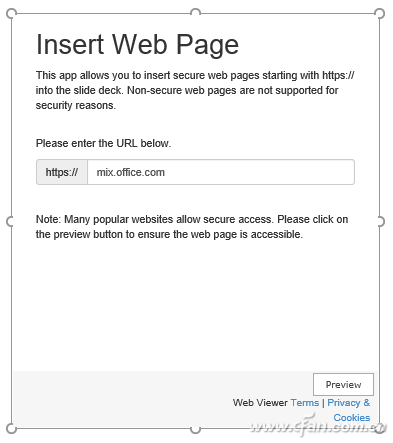The image size is (393, 443).
Task: Click the Web Viewer label in footer
Action: click(x=260, y=403)
